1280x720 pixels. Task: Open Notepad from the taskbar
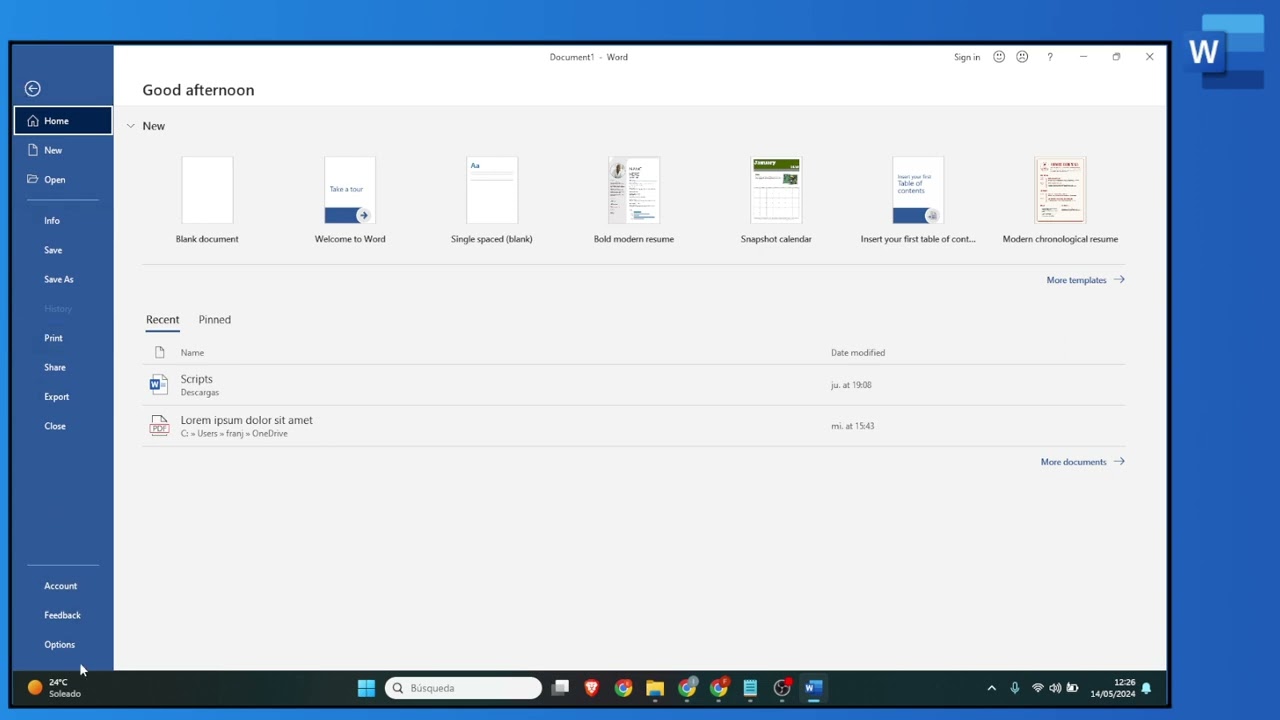(750, 688)
